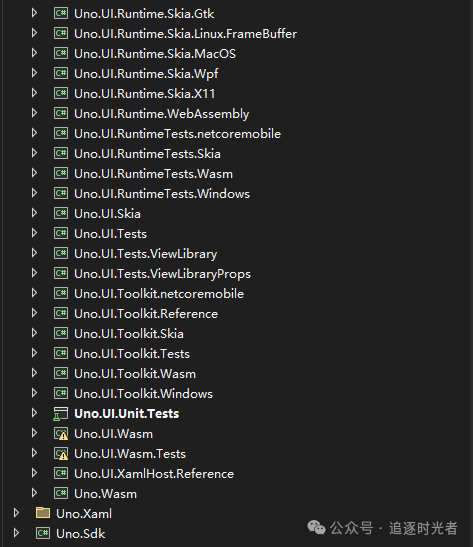Expand the Uno.UI.RuntimeTests.Wasm arrow
Viewport: 473px width, 547px height.
[34, 173]
